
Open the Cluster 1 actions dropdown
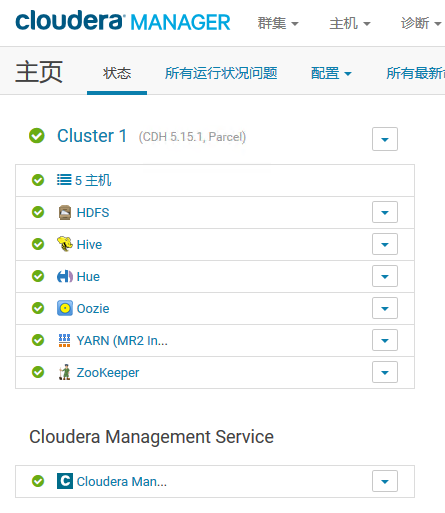coord(385,139)
